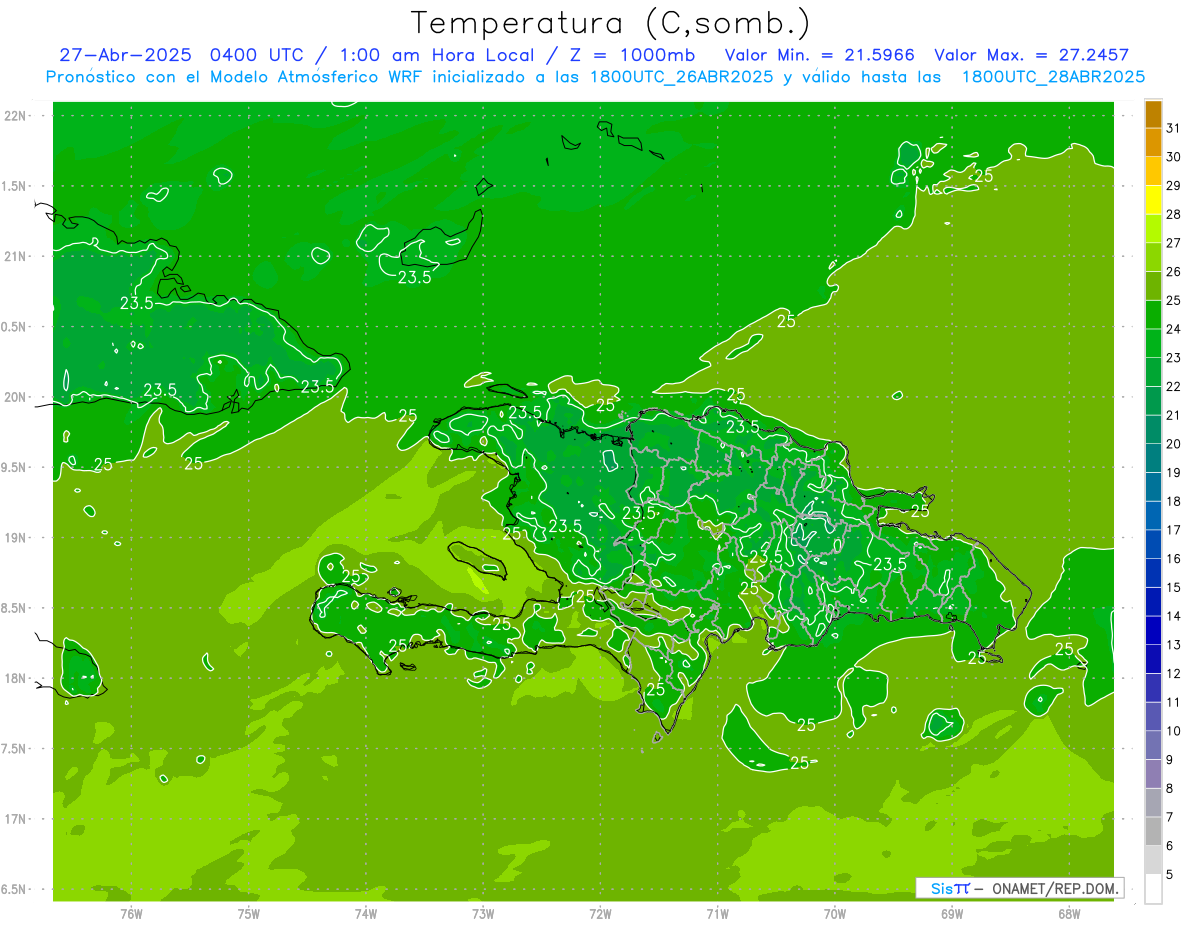The width and height of the screenshot is (1200, 927).
Task: Click "Valor Max. = 27.2457" text
Action: (x=1031, y=55)
